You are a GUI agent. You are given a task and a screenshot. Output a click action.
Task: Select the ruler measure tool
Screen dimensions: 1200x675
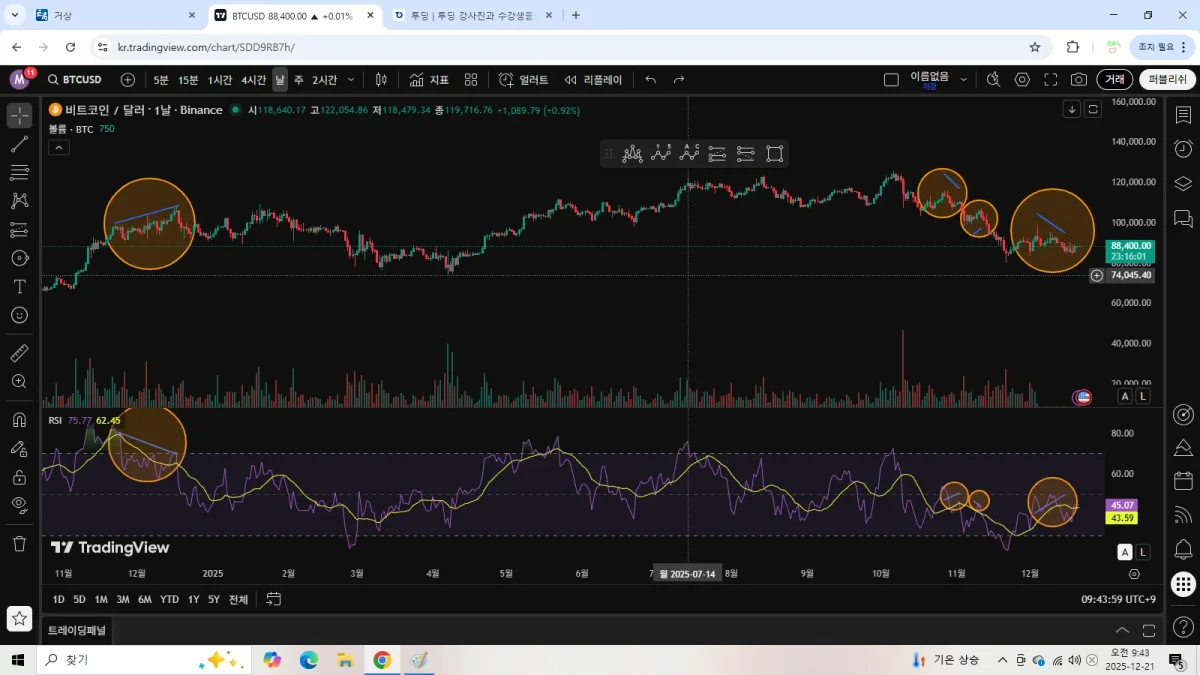pyautogui.click(x=19, y=353)
